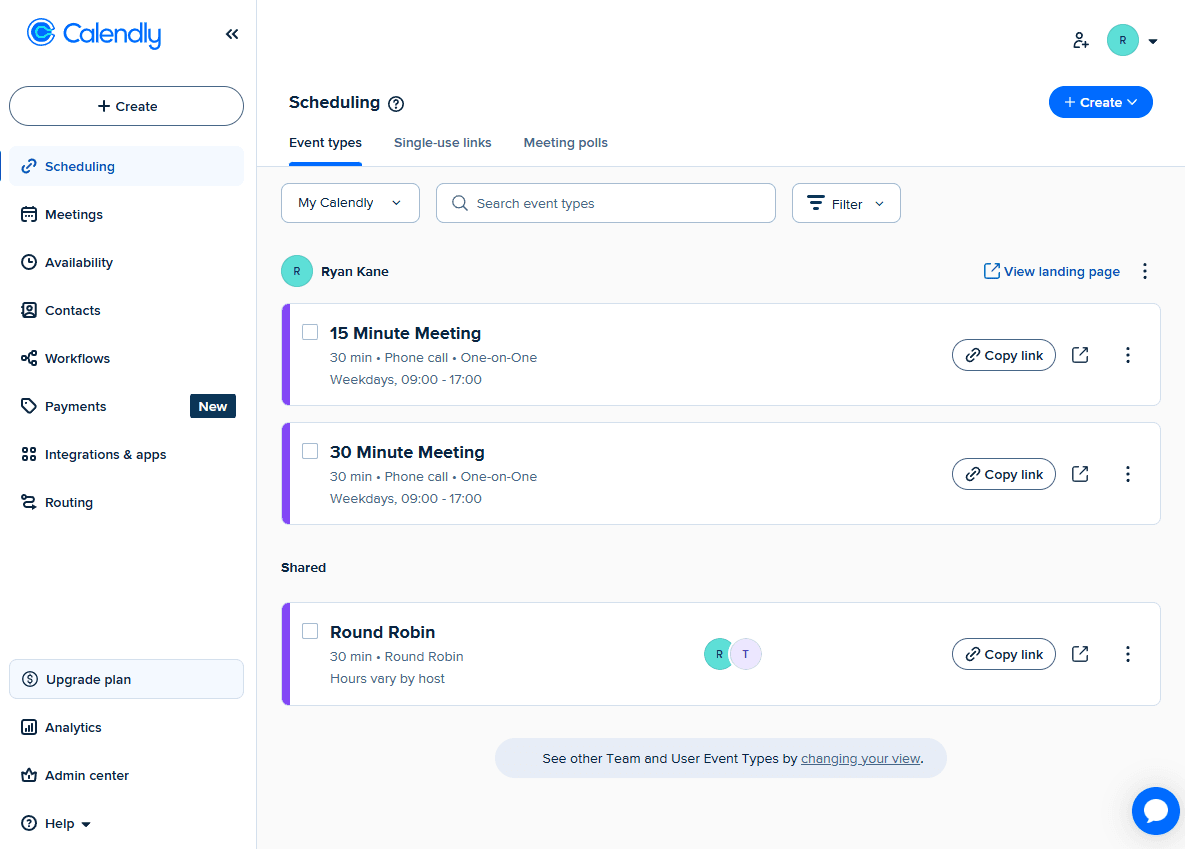Click the T host avatar on Round Robin
The width and height of the screenshot is (1185, 849).
coord(746,654)
